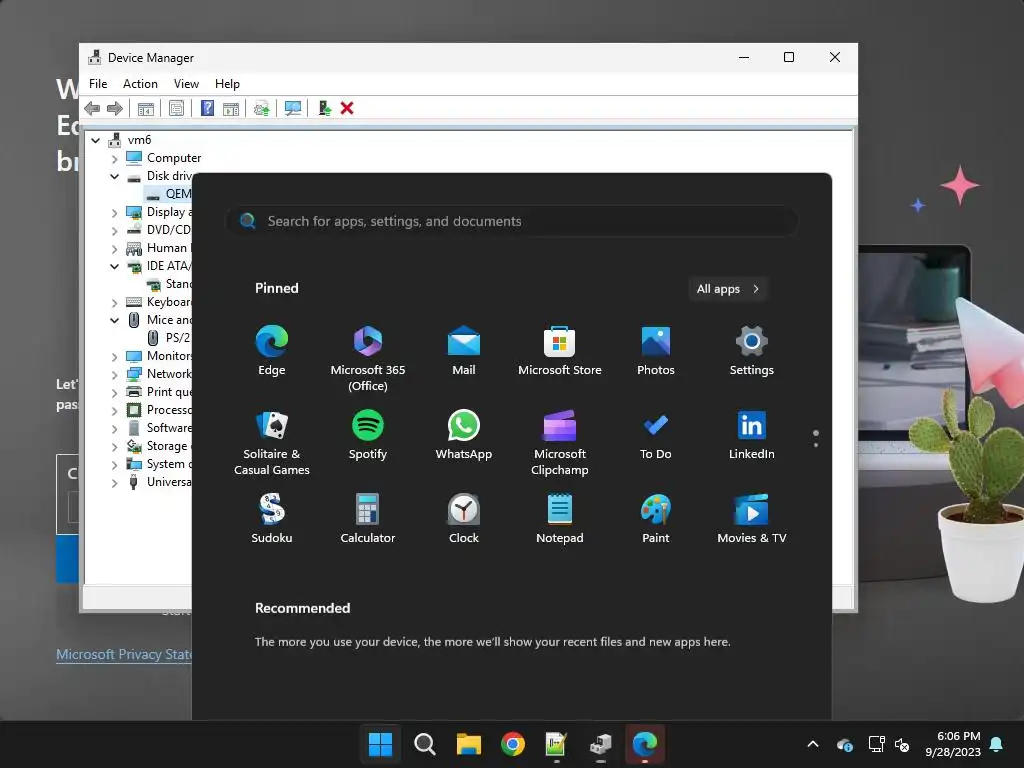Select the QEMU disk drive item
Viewport: 1024px width, 768px height.
pyautogui.click(x=169, y=194)
